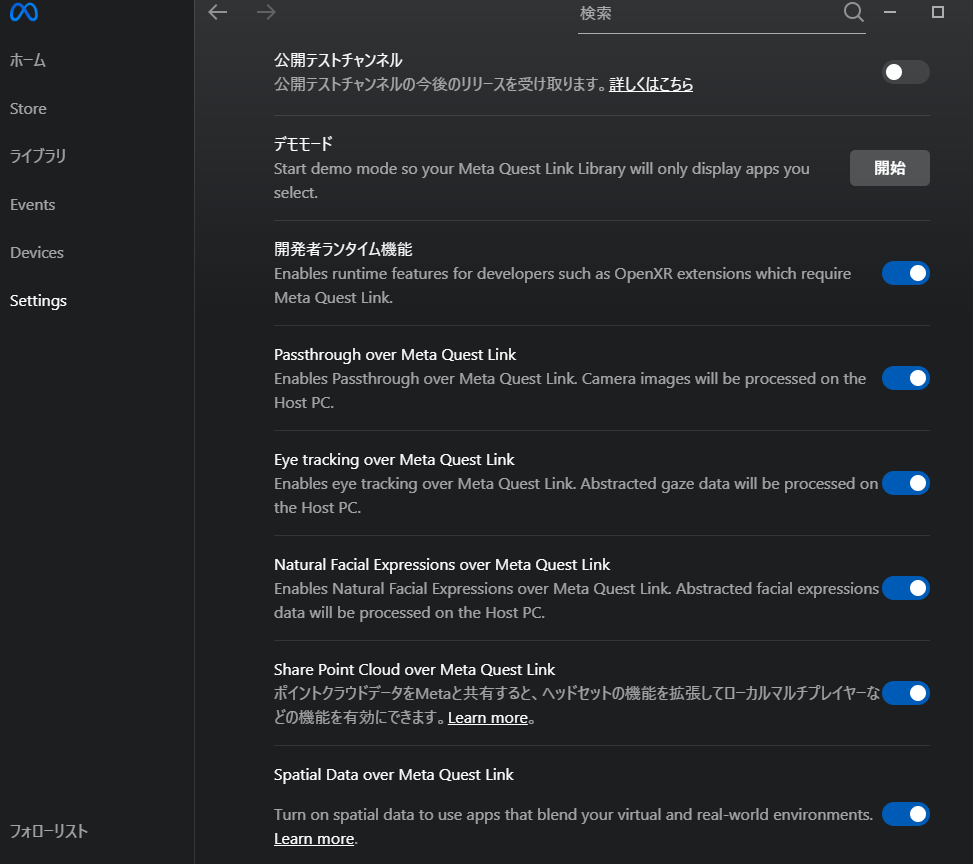Select Settings in the sidebar
Image resolution: width=973 pixels, height=864 pixels.
pyautogui.click(x=38, y=300)
